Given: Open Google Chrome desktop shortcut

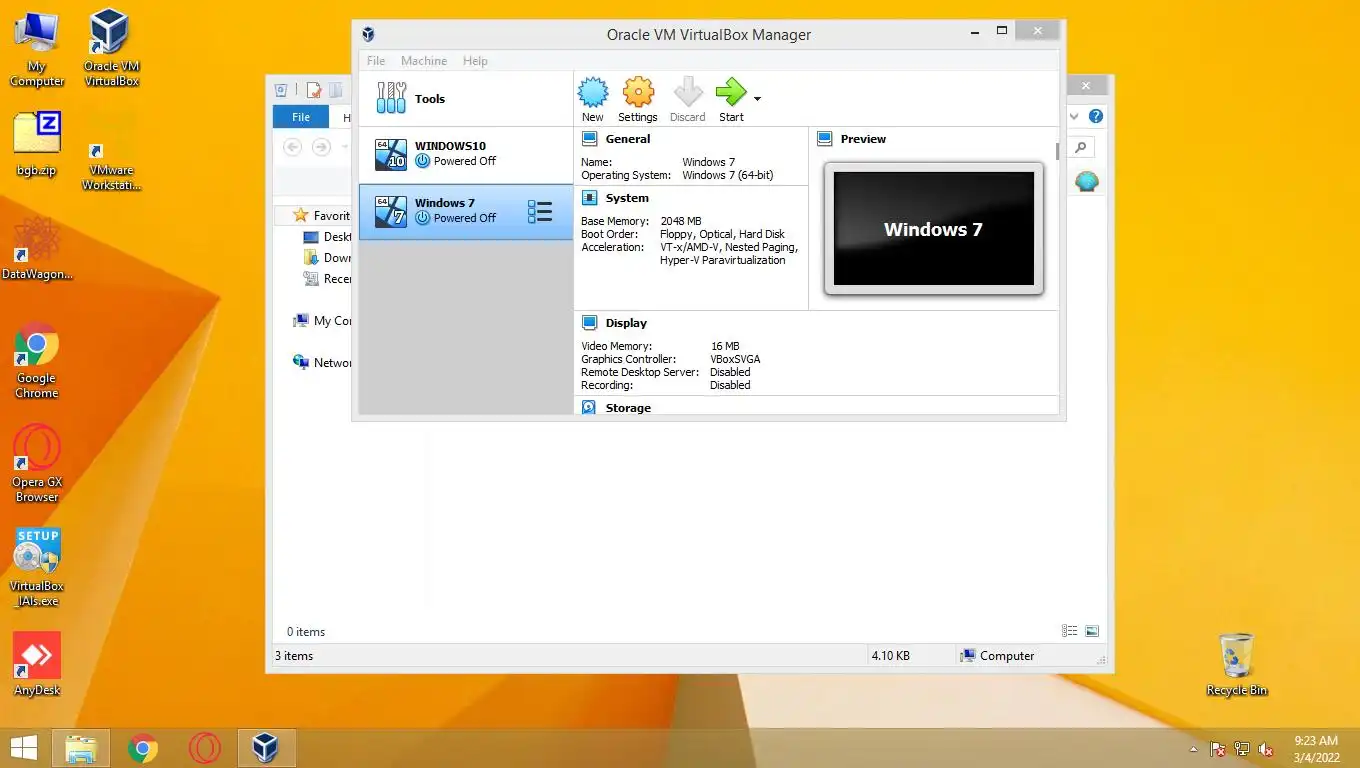Looking at the screenshot, I should pyautogui.click(x=37, y=360).
